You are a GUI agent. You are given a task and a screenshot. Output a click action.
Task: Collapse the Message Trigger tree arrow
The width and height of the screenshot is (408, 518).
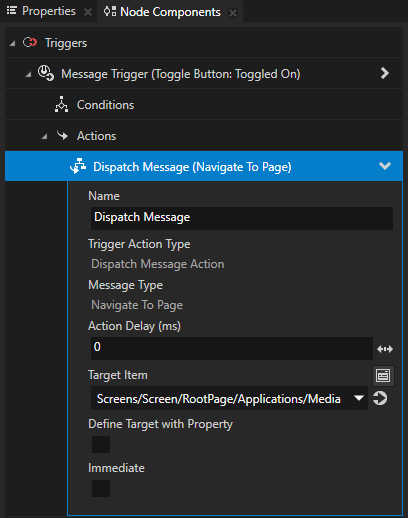point(28,75)
